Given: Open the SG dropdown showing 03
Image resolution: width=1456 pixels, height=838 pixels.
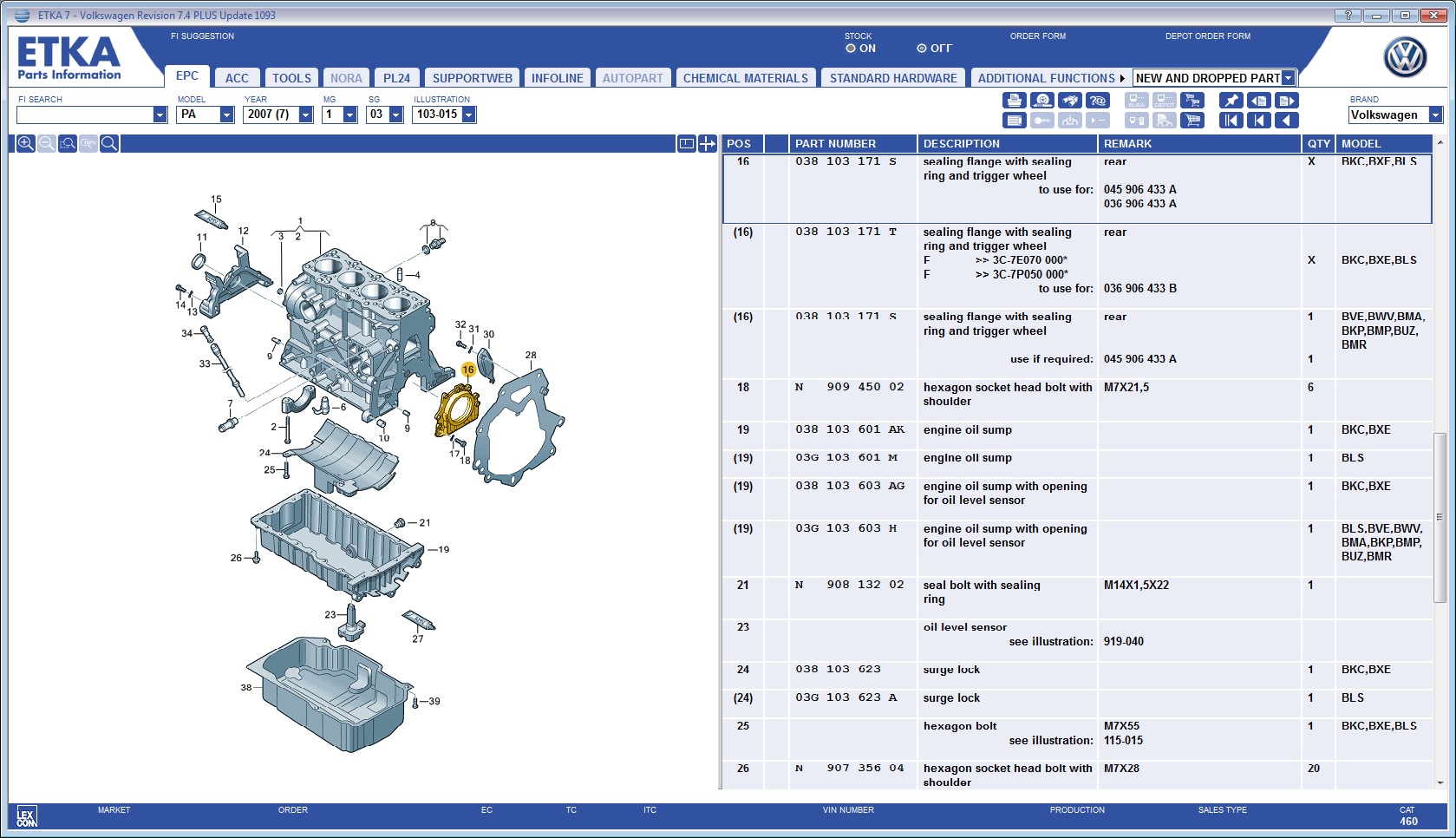Looking at the screenshot, I should pyautogui.click(x=396, y=115).
